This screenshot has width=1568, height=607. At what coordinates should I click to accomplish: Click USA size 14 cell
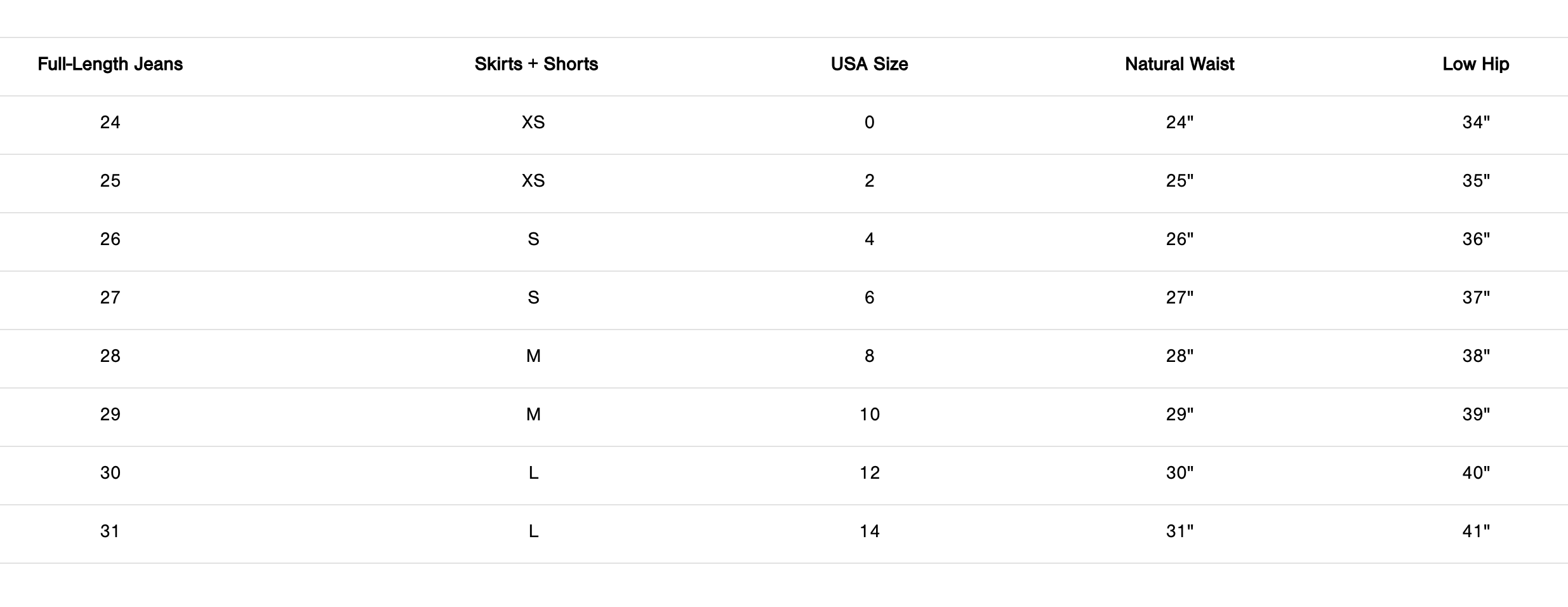click(x=869, y=531)
